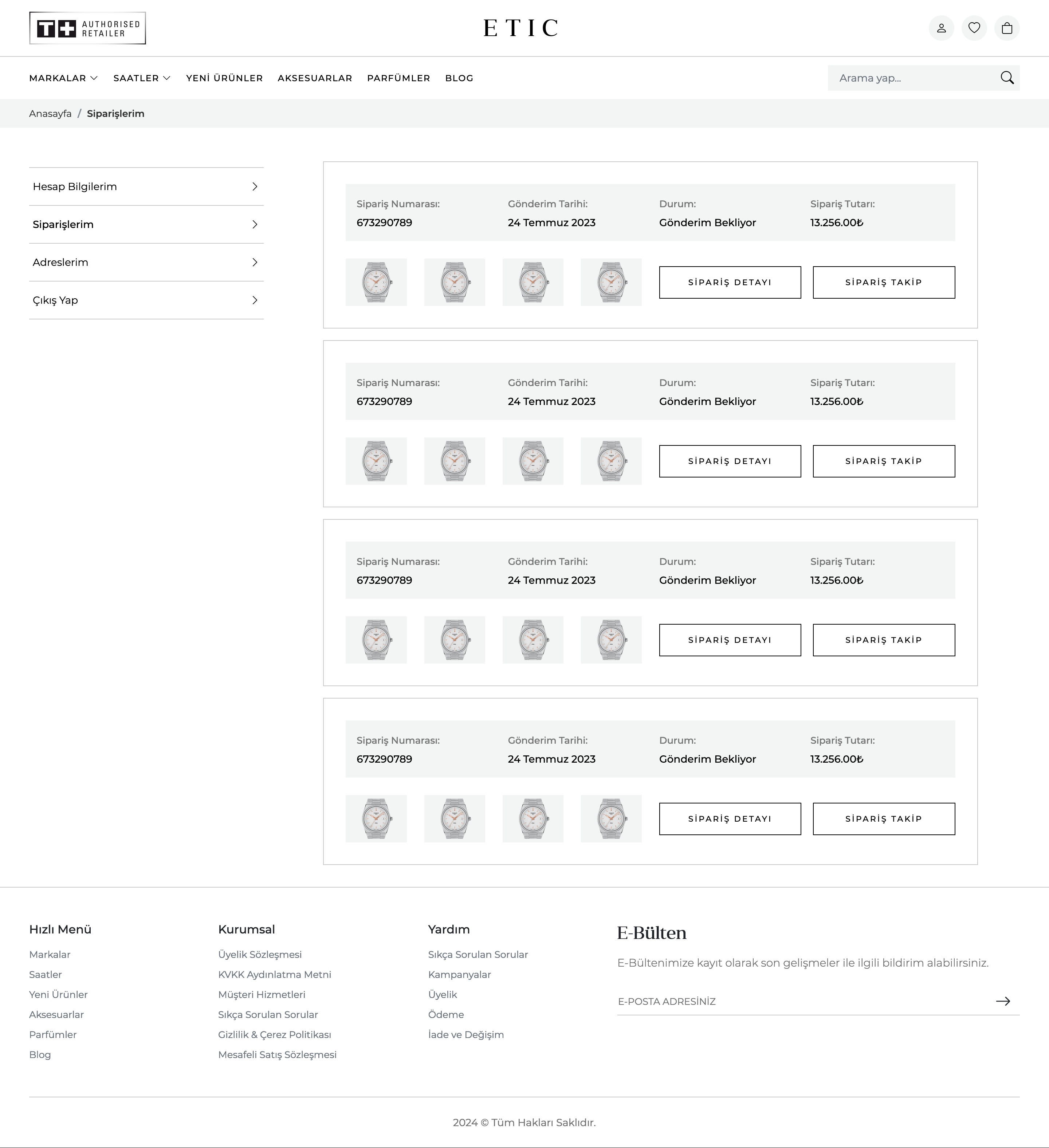Open the user account icon
The width and height of the screenshot is (1049, 1148).
(941, 28)
